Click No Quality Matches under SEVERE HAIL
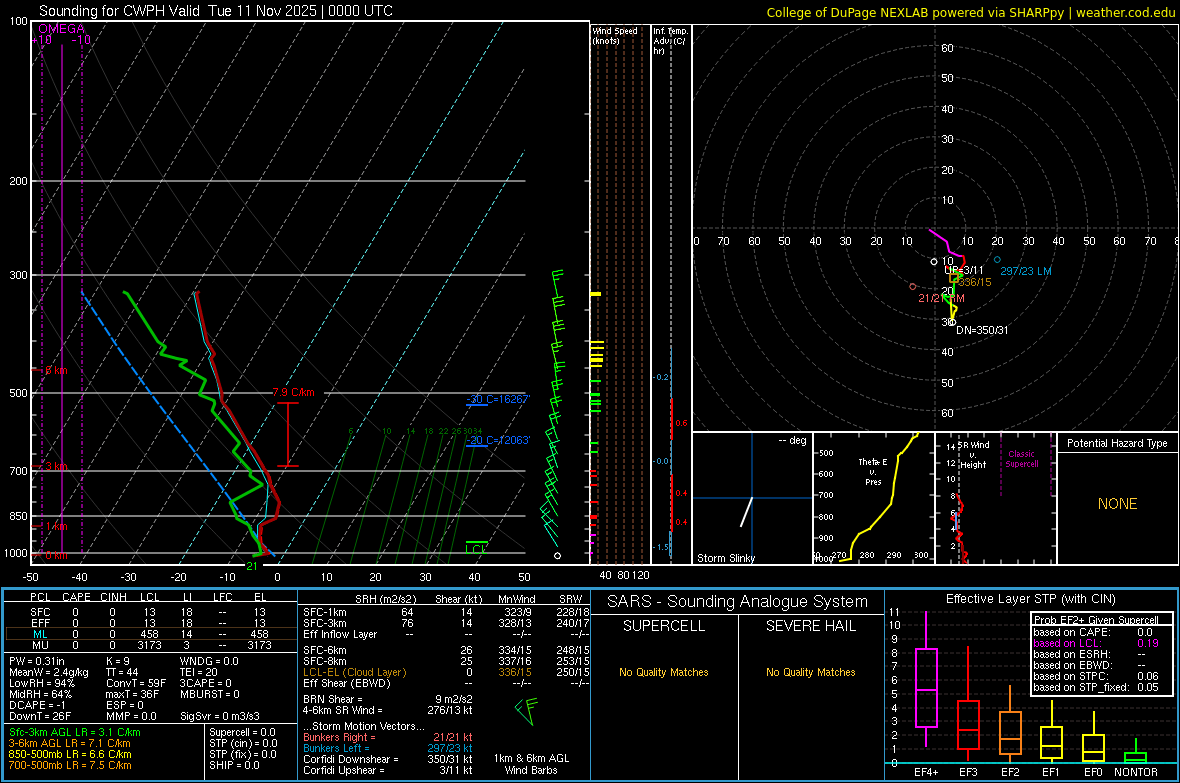Screen dimensions: 1180x783 tap(810, 672)
